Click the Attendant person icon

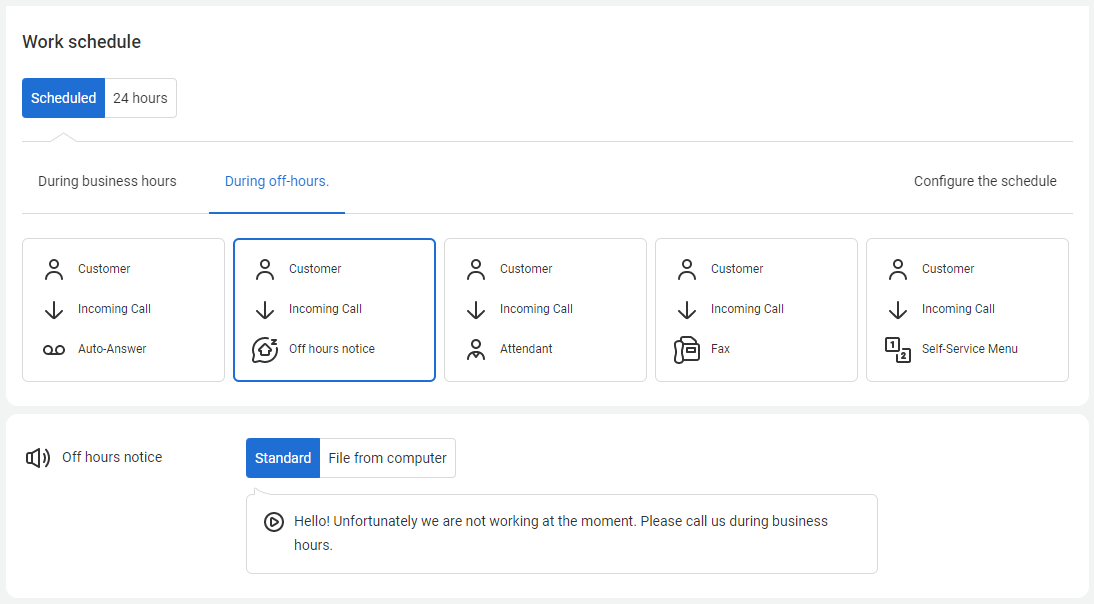[476, 349]
